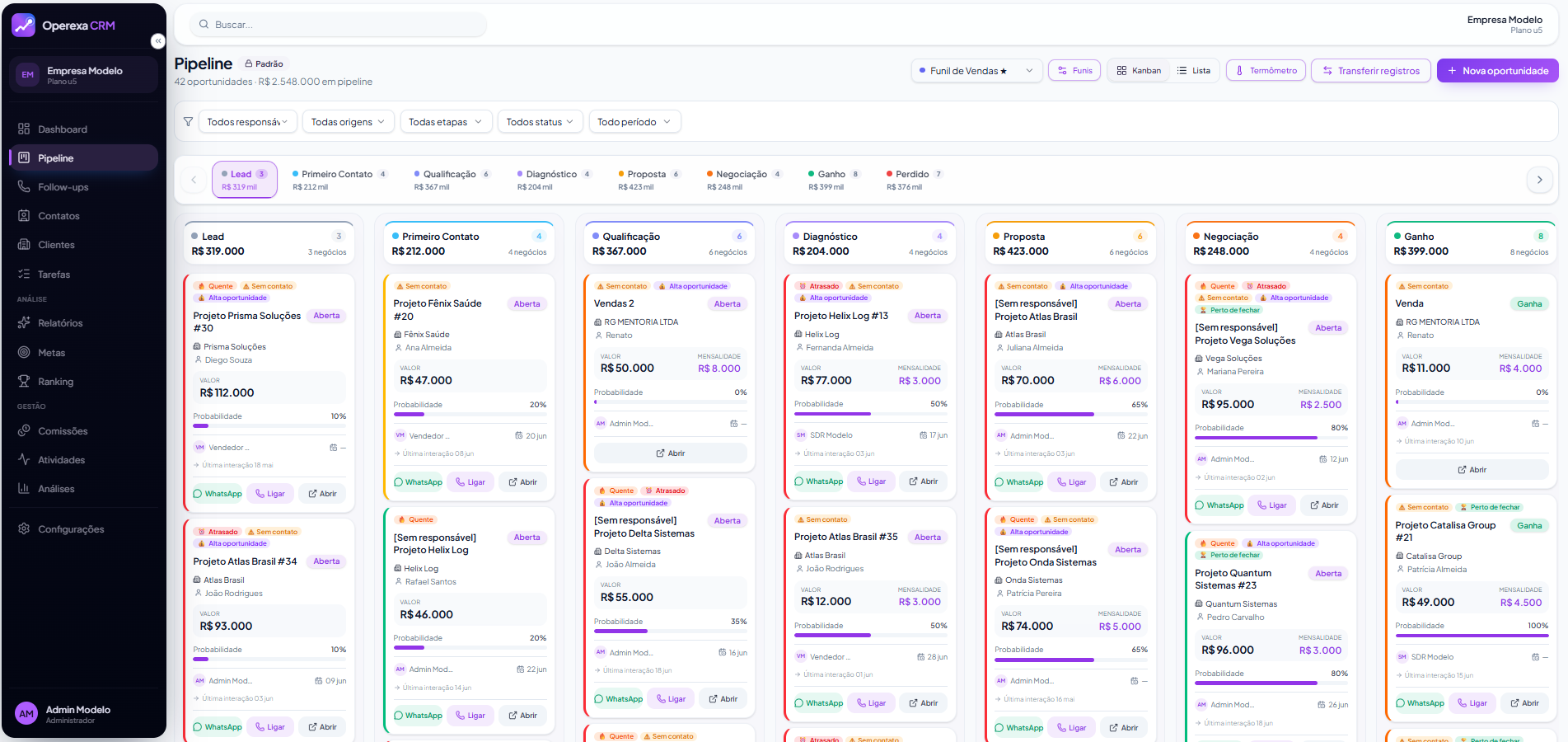Image resolution: width=1568 pixels, height=742 pixels.
Task: Click the 50% probability bar on Projeto Helix Log #13
Action: coord(870,414)
